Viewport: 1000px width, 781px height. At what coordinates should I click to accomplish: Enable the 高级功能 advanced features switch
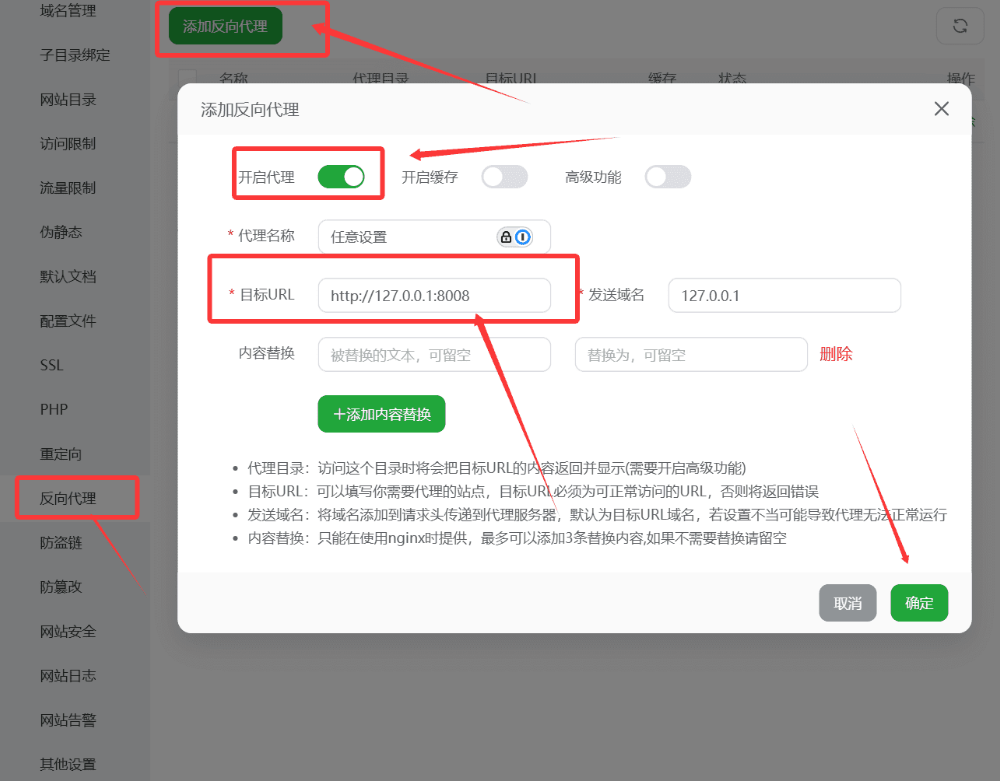pyautogui.click(x=667, y=176)
